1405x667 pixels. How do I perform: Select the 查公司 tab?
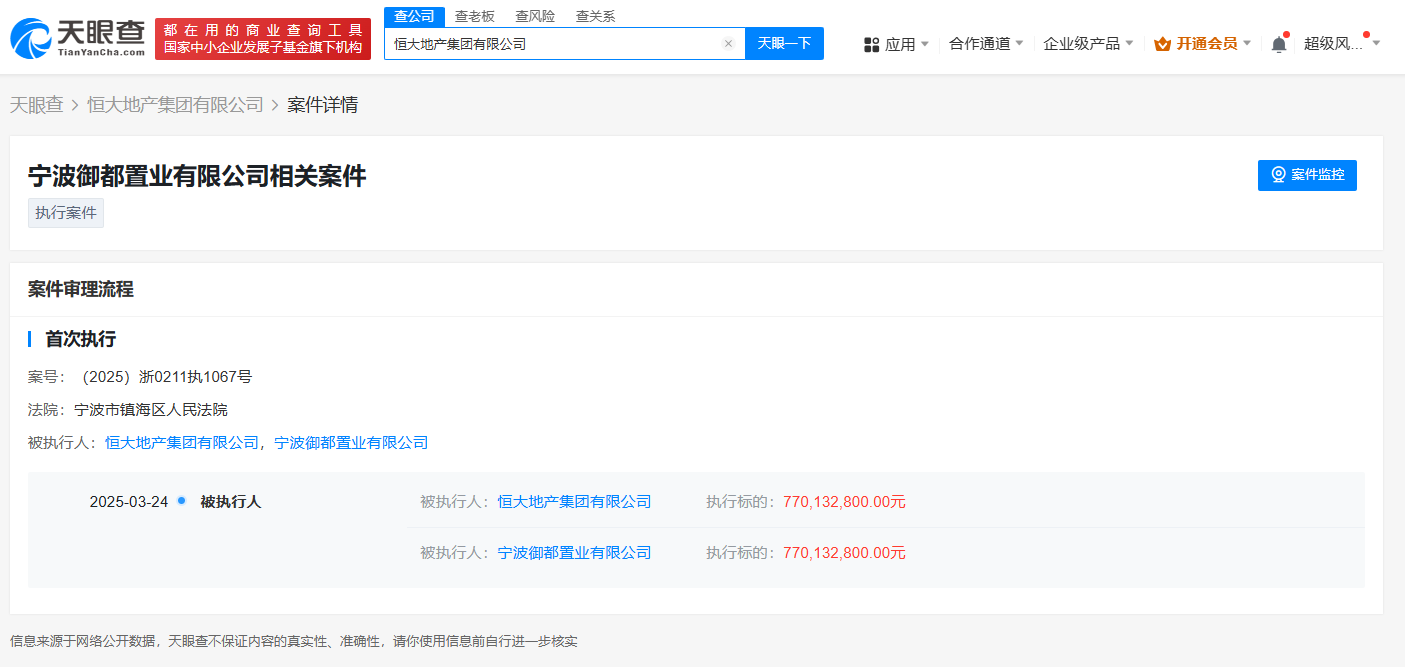point(414,17)
